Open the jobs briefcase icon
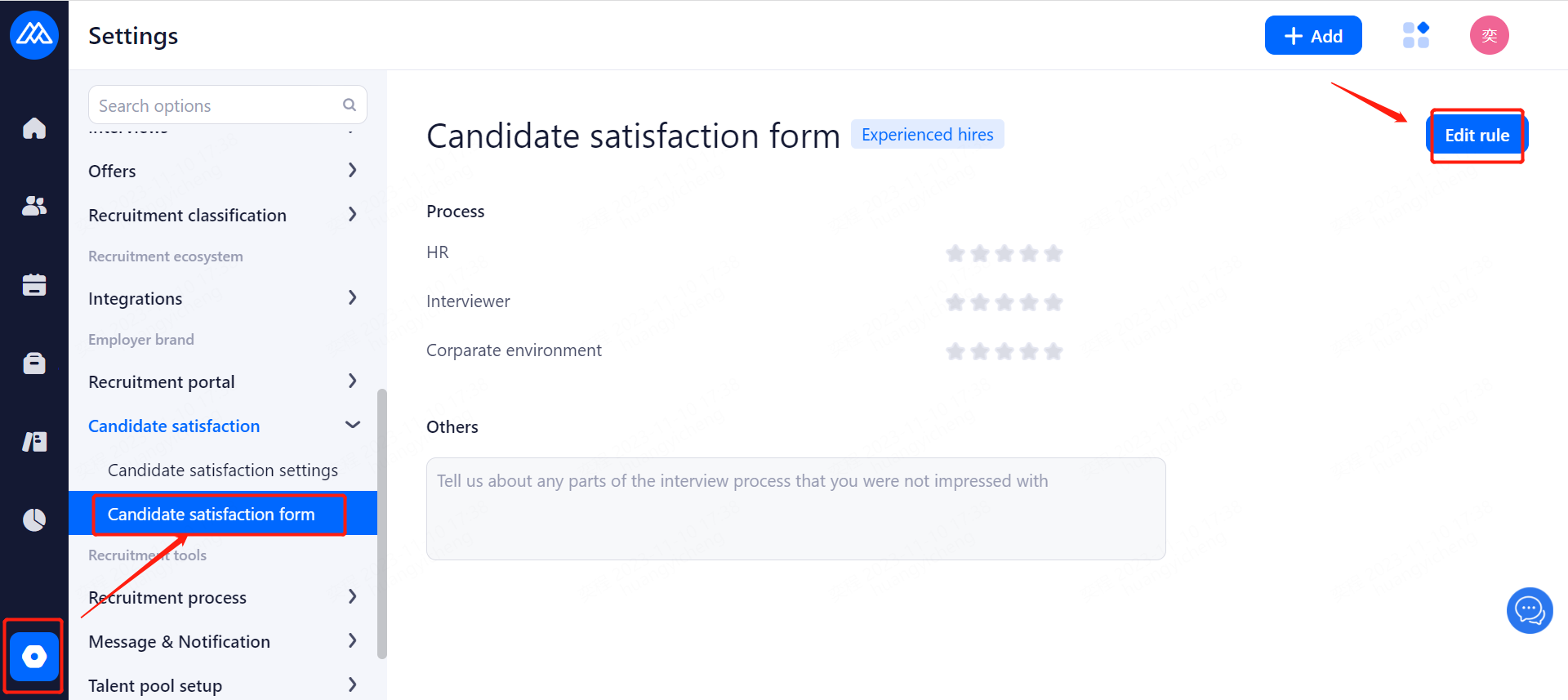Viewport: 1568px width, 700px height. [x=34, y=363]
